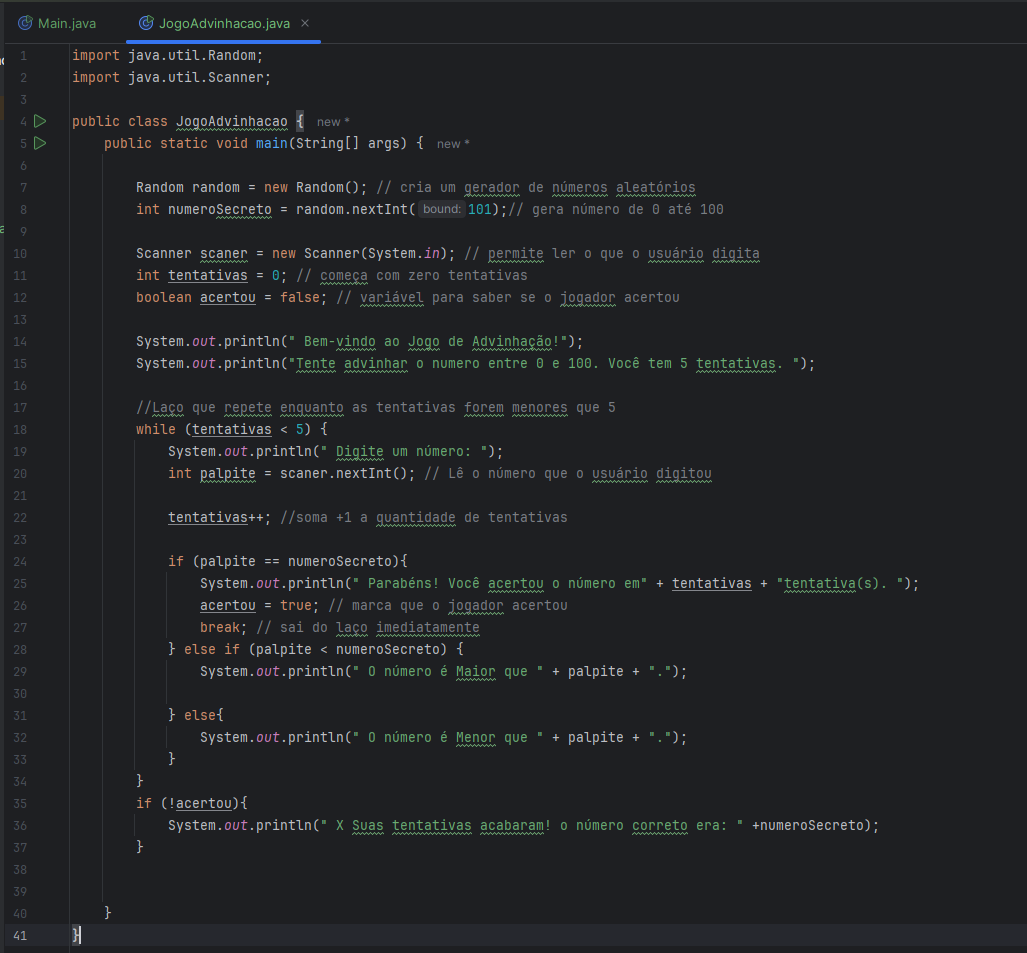Close the JogoAdvinhacao.java tab

tap(305, 23)
